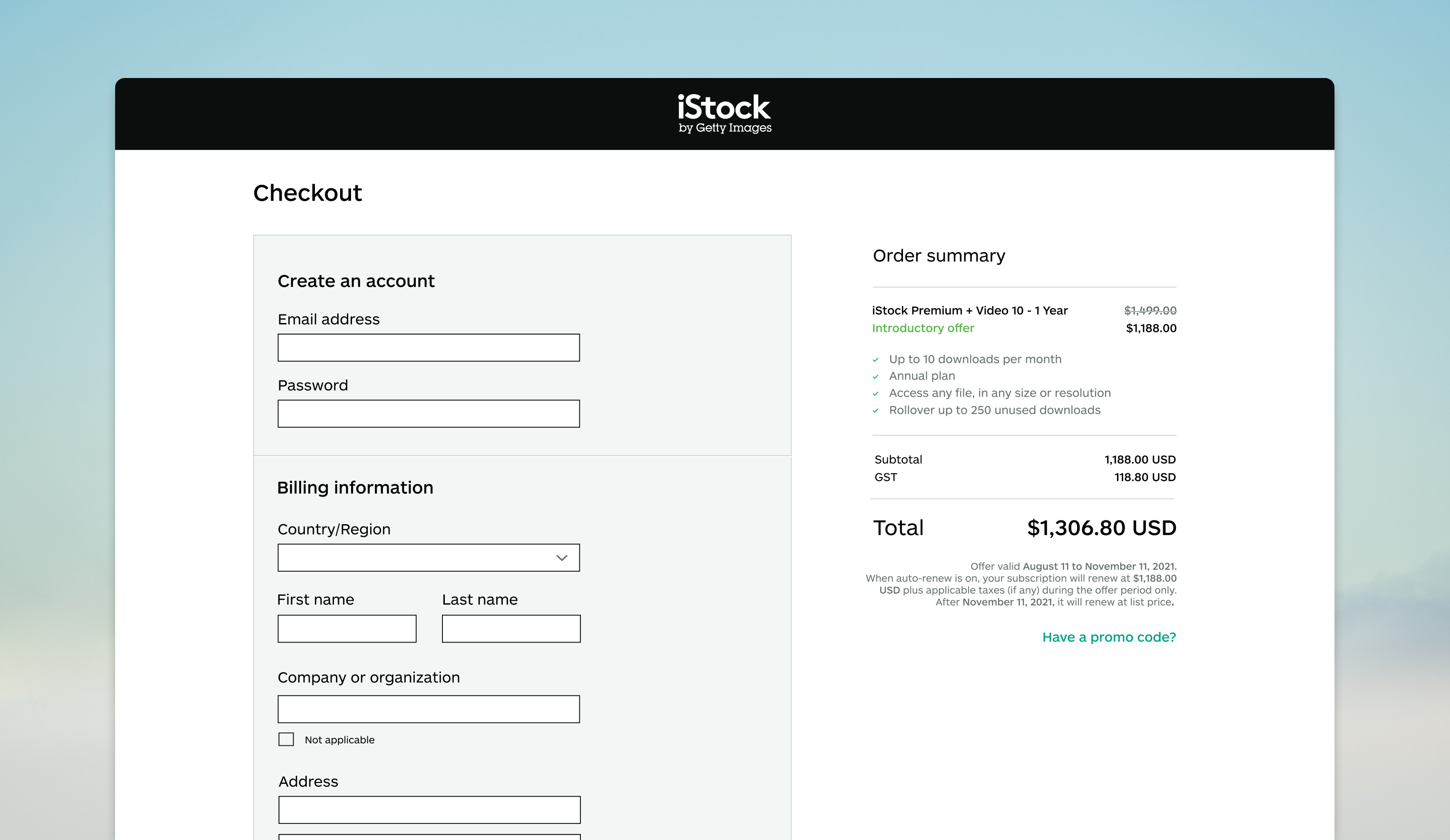
Task: Click the first Address input field
Action: (x=429, y=810)
